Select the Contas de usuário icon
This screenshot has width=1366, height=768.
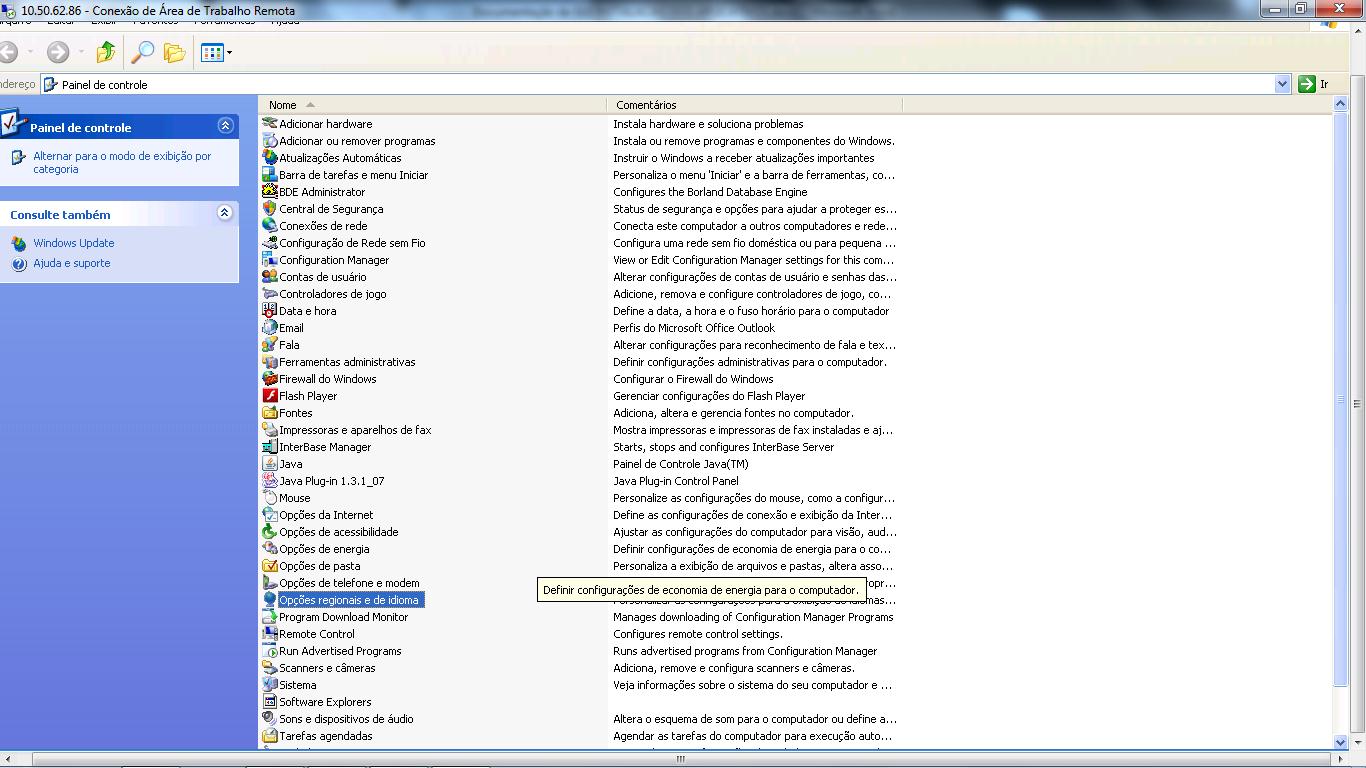tap(270, 277)
